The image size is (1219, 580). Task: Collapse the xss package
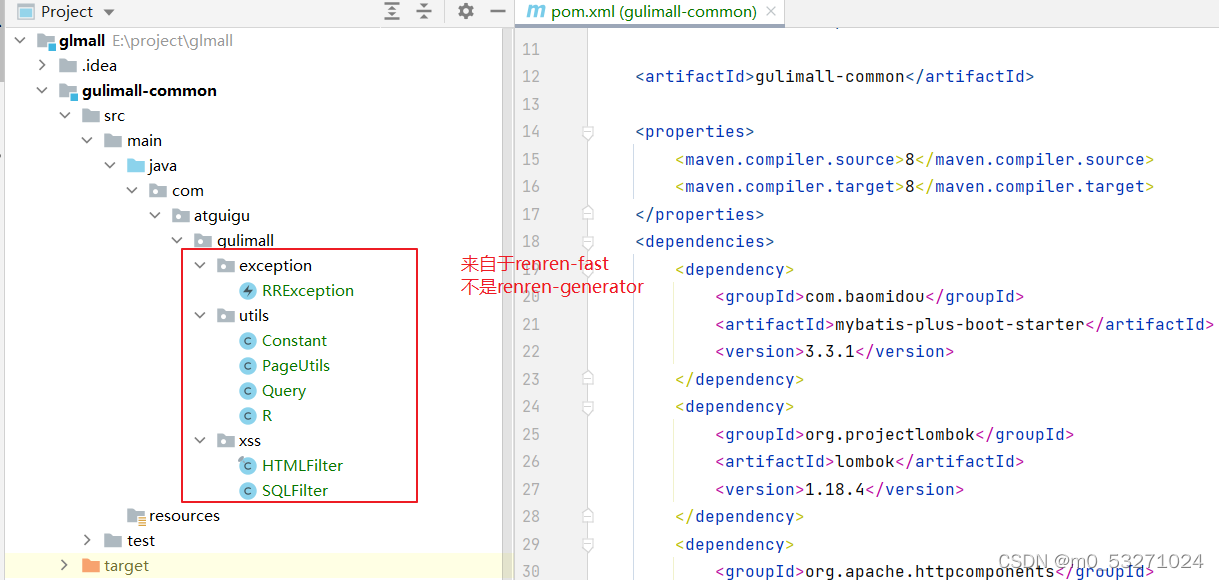200,441
